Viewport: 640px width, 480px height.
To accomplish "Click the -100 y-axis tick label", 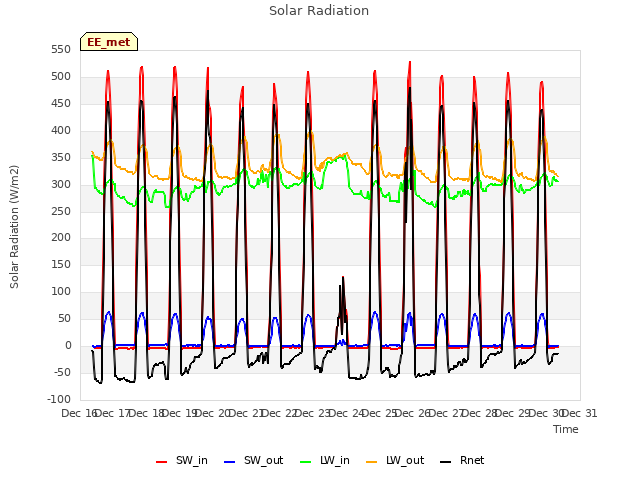I will 59,399.
